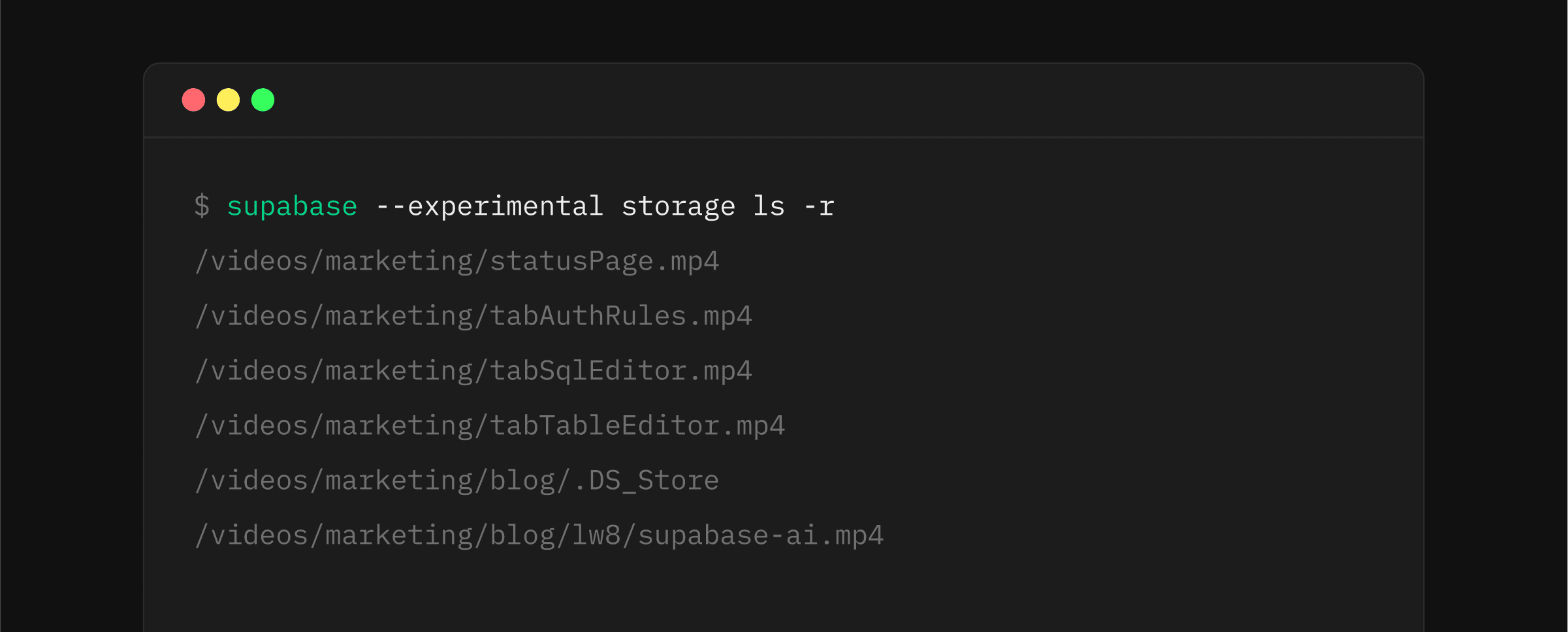Click the green maximize window dot

click(x=263, y=100)
